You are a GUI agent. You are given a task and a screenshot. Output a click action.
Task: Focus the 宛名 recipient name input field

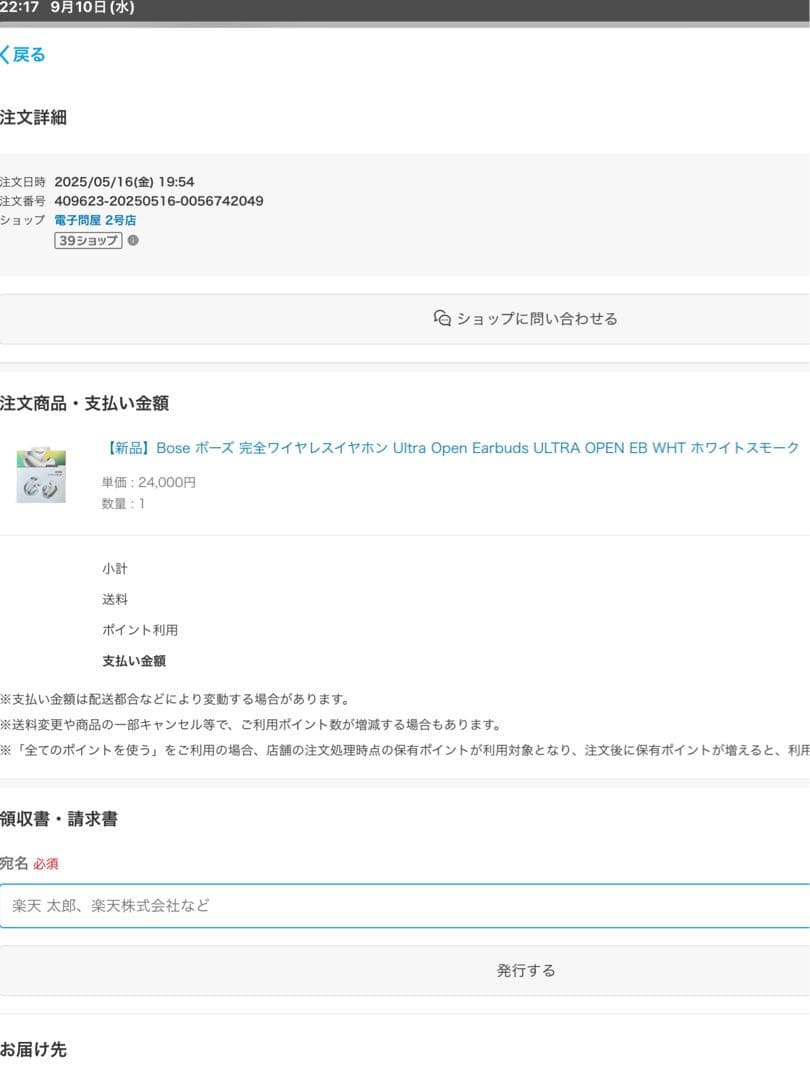coord(405,905)
